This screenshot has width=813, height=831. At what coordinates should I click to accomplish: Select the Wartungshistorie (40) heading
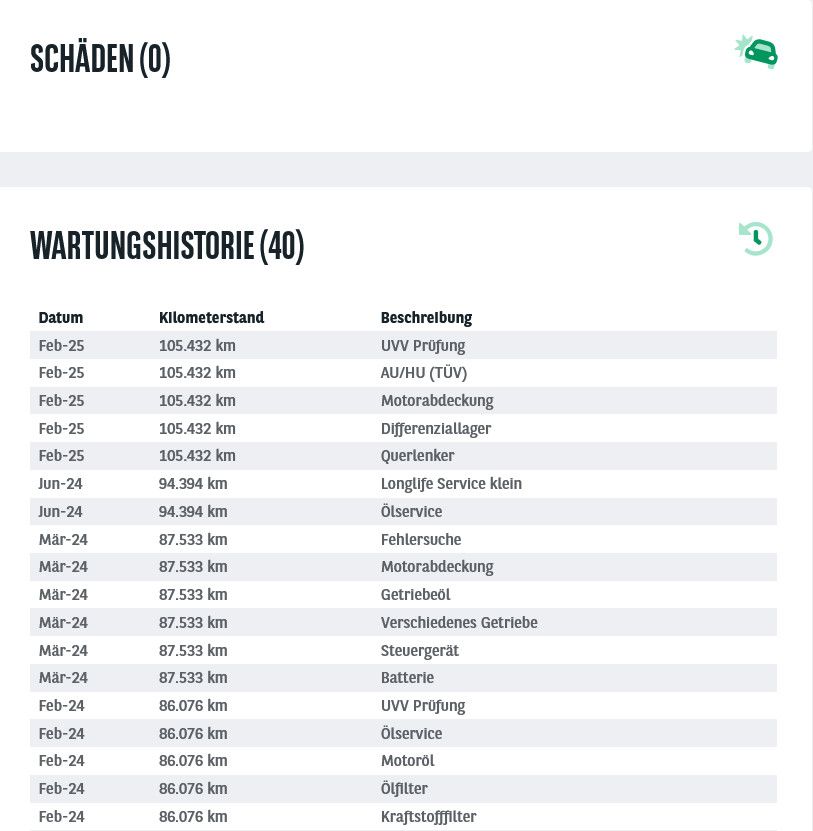[167, 246]
